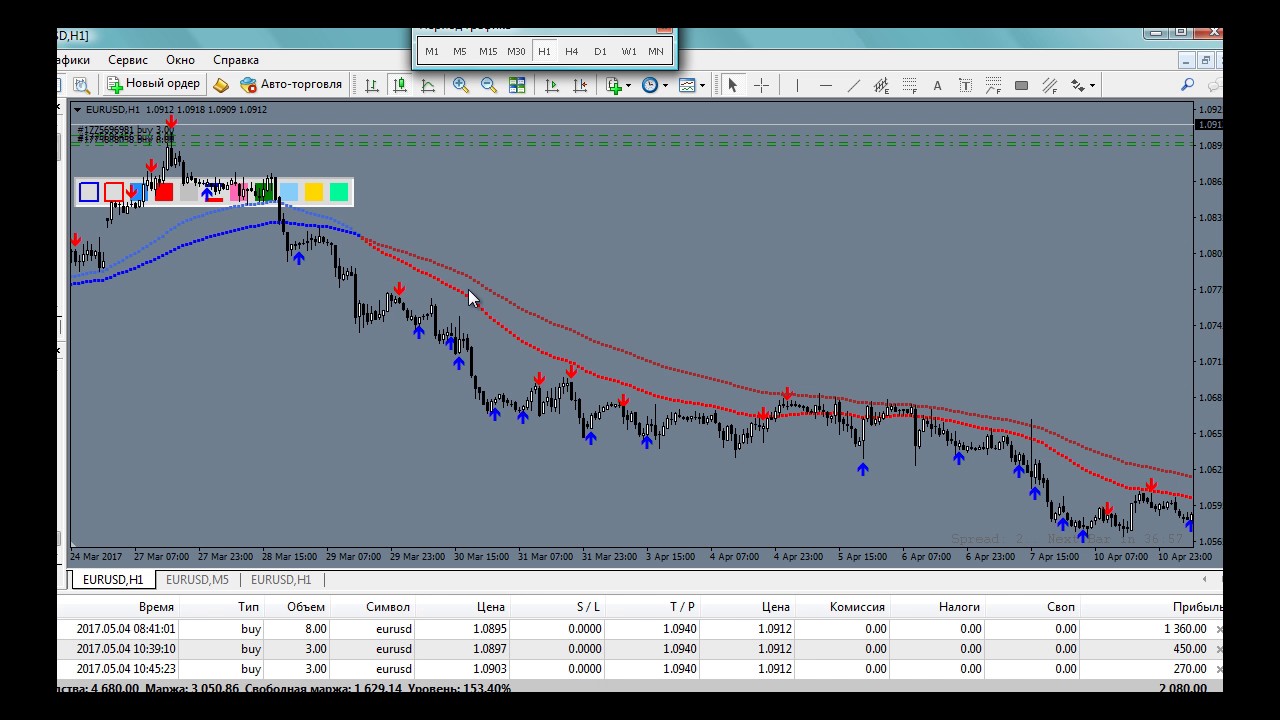Toggle chart shift icon
The width and height of the screenshot is (1280, 720).
click(x=580, y=85)
